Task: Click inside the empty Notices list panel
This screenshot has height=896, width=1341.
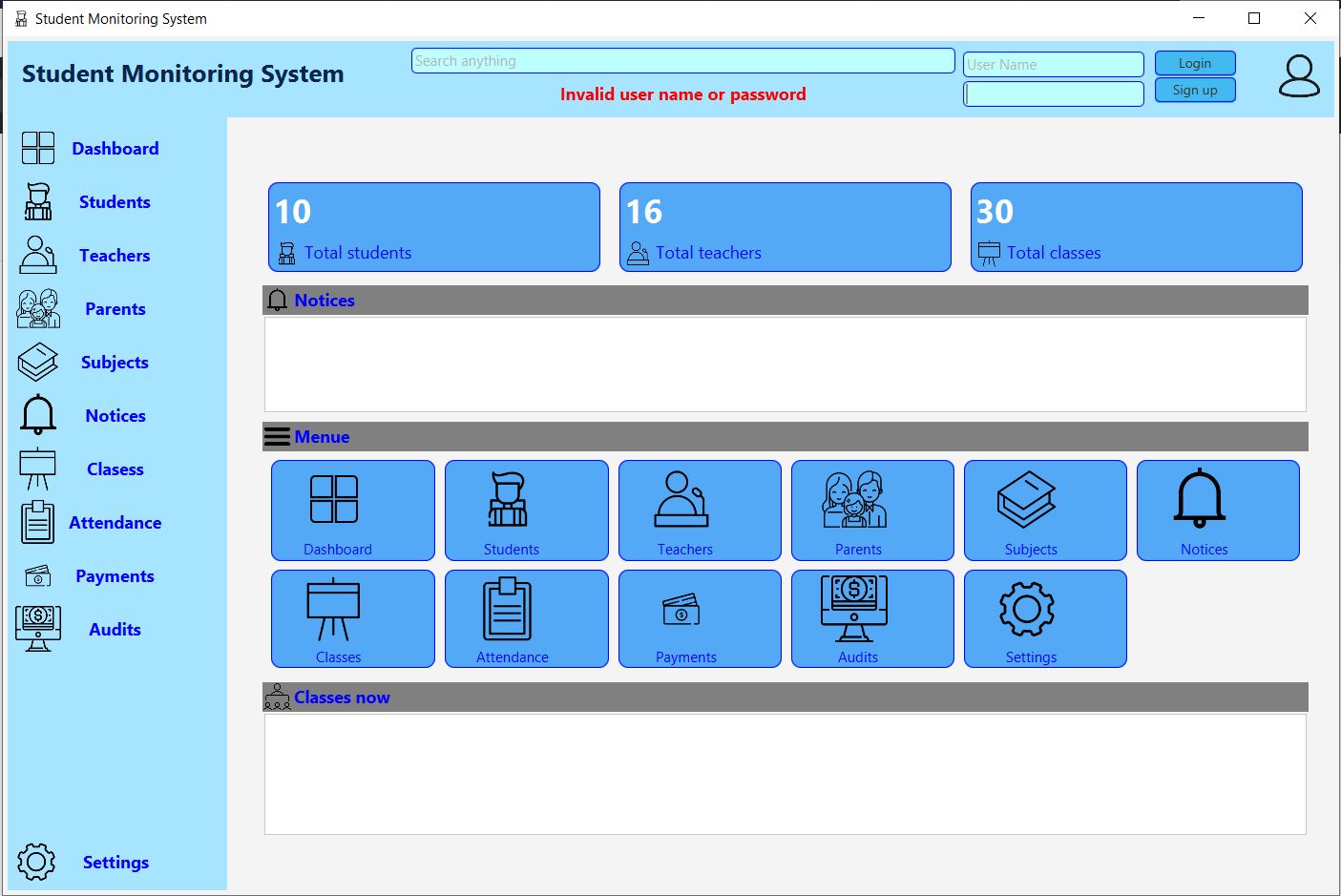Action: coord(786,365)
